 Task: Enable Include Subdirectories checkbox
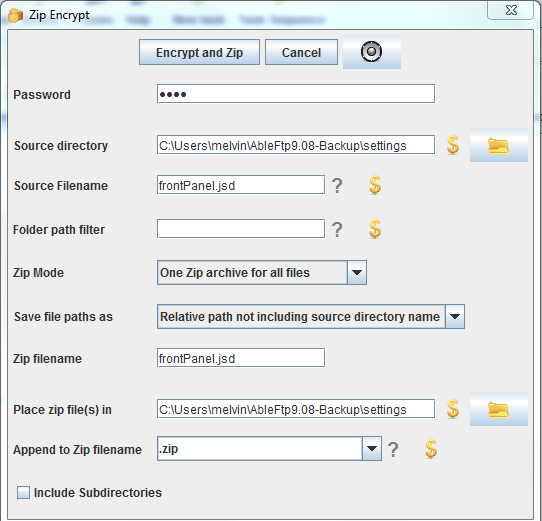coord(24,492)
